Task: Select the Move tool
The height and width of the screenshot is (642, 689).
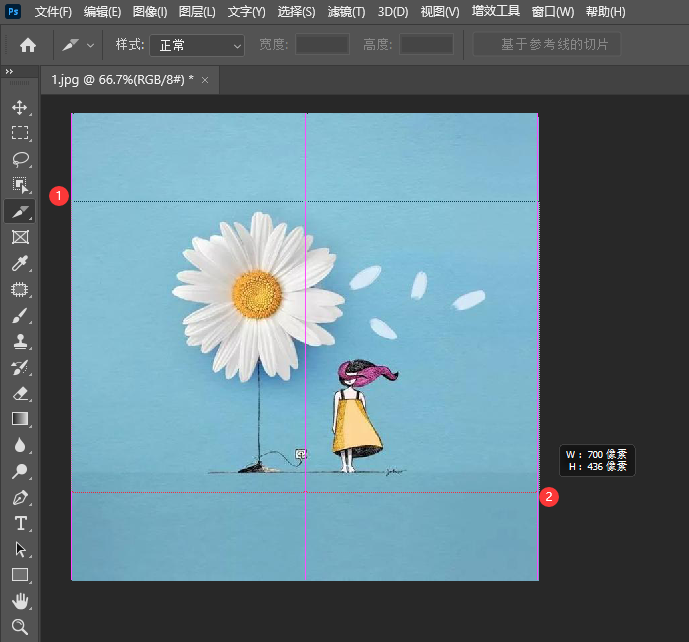Action: [19, 107]
